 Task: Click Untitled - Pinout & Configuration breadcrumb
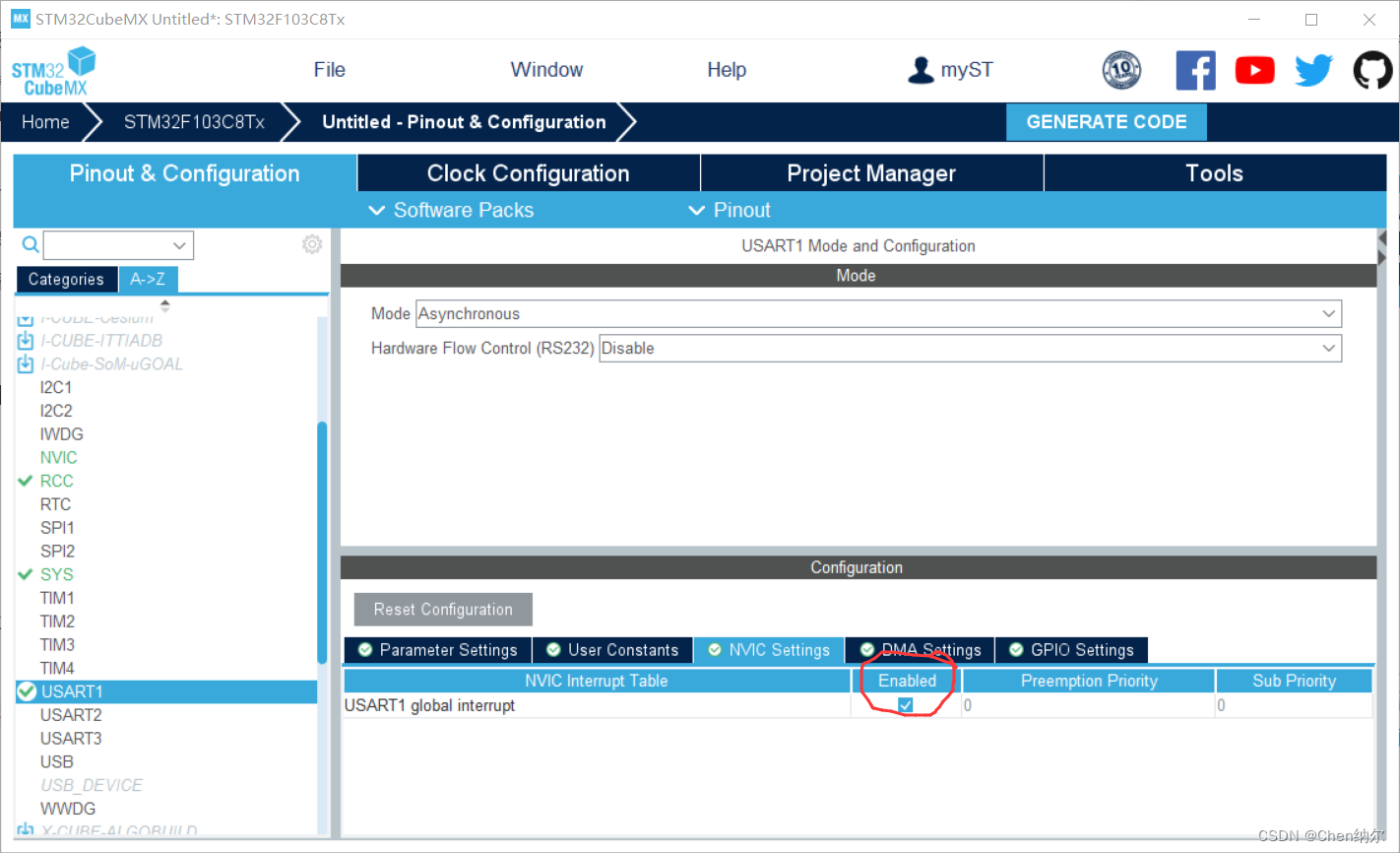[x=464, y=122]
